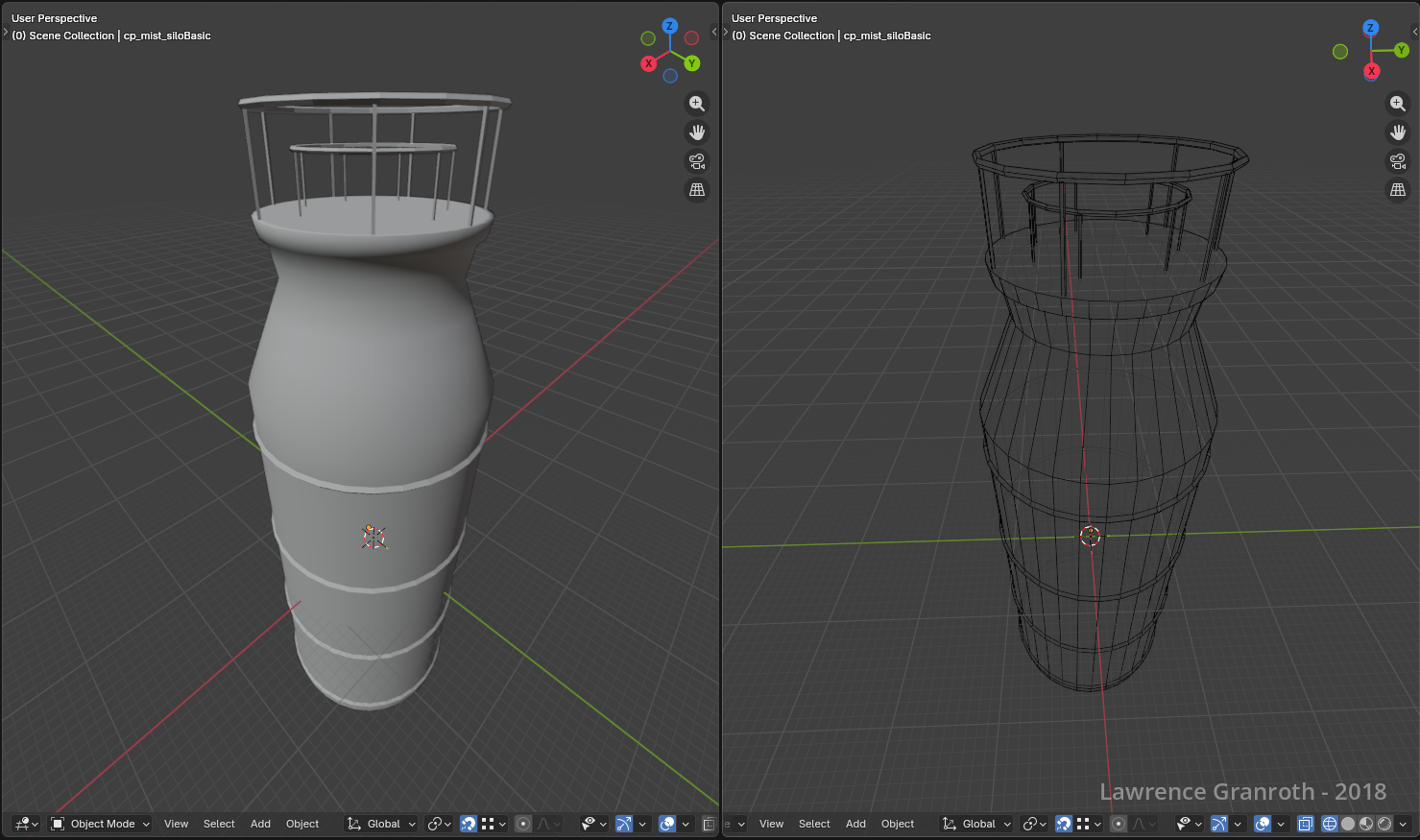Image resolution: width=1420 pixels, height=840 pixels.
Task: Toggle X-ray in right viewport header
Action: click(x=1305, y=824)
